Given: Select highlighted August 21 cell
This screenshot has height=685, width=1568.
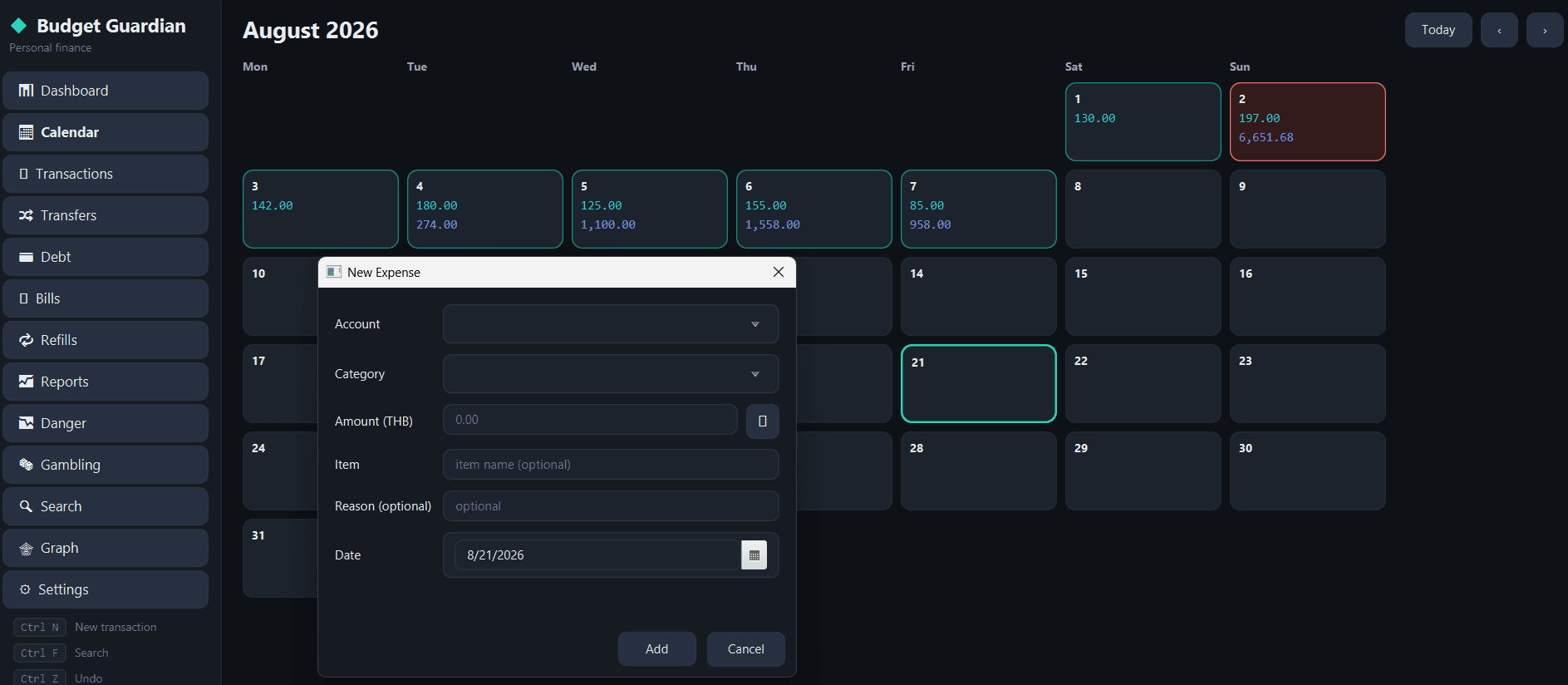Looking at the screenshot, I should (978, 383).
